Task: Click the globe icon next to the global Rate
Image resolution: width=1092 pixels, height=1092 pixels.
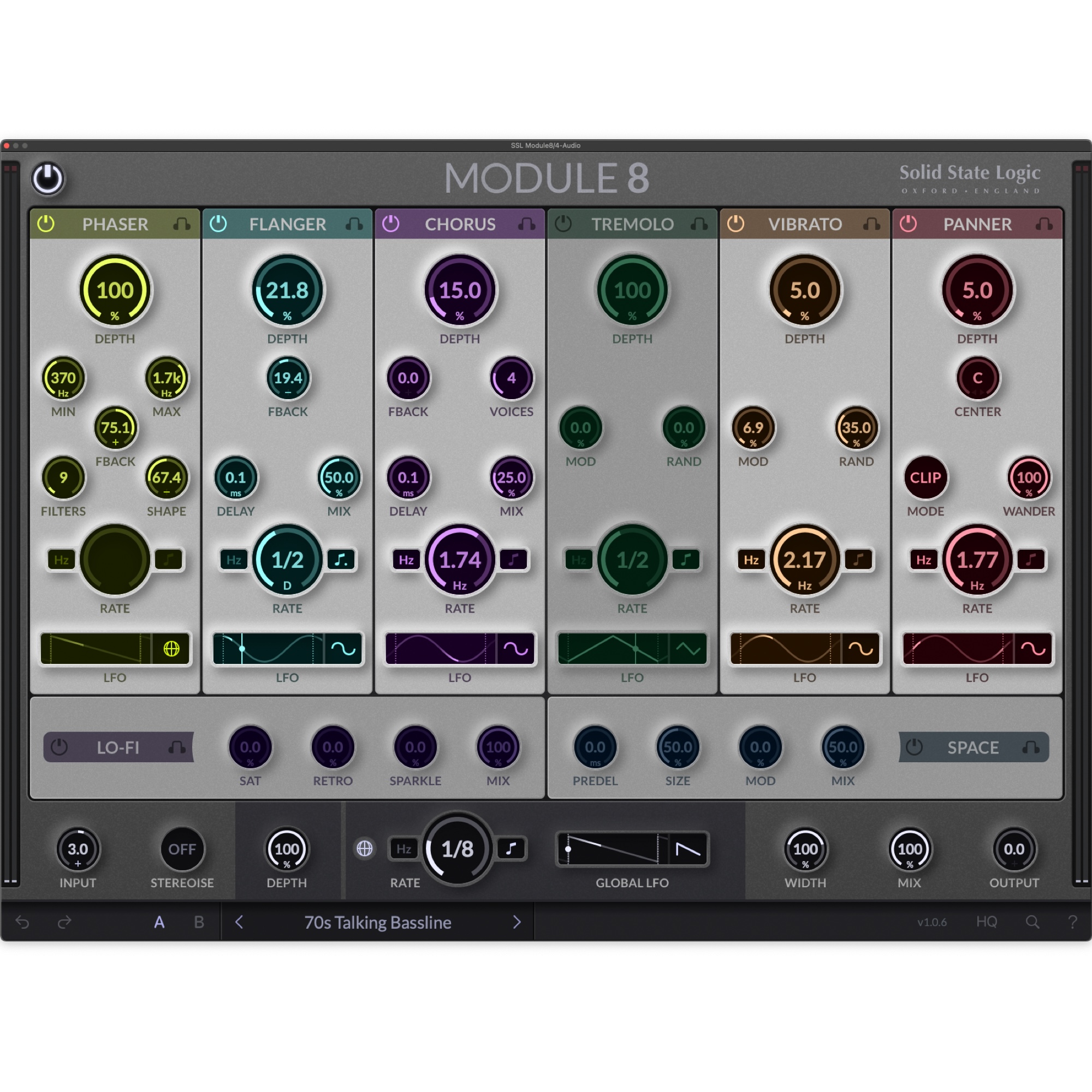Action: pyautogui.click(x=365, y=849)
